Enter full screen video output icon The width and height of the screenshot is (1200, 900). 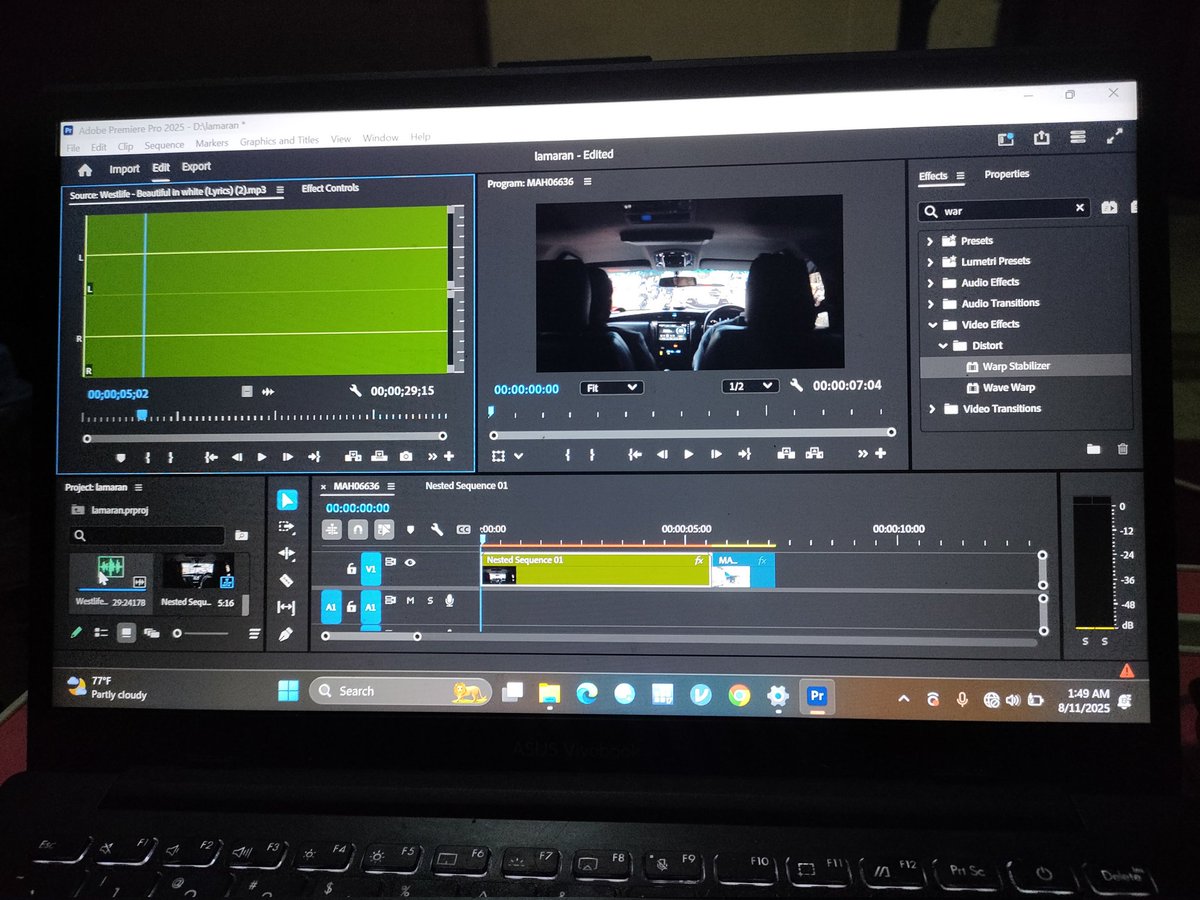pyautogui.click(x=1115, y=138)
